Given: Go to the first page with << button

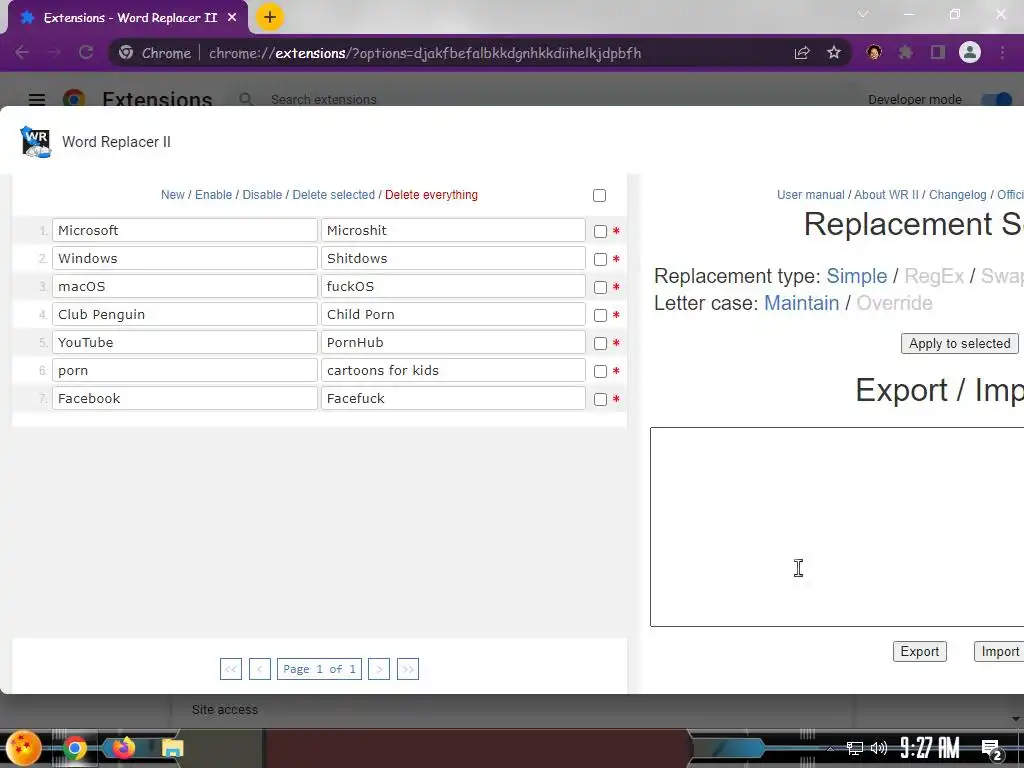Looking at the screenshot, I should point(231,669).
